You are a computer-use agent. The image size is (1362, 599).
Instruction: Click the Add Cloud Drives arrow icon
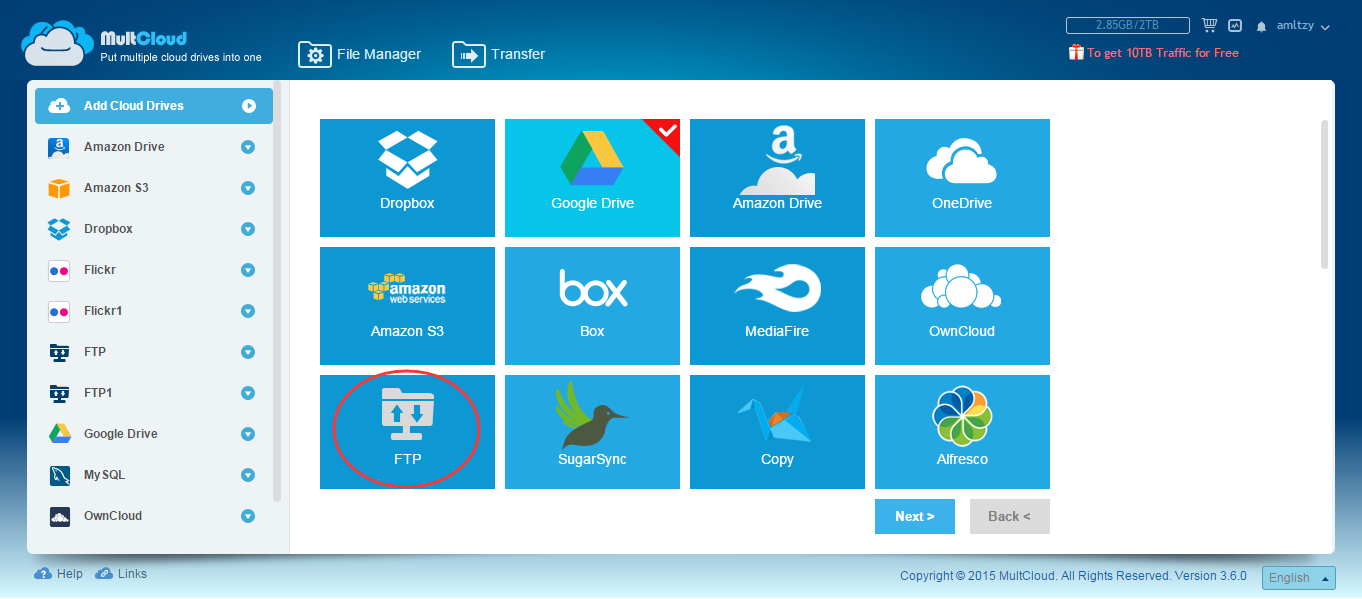(x=249, y=106)
